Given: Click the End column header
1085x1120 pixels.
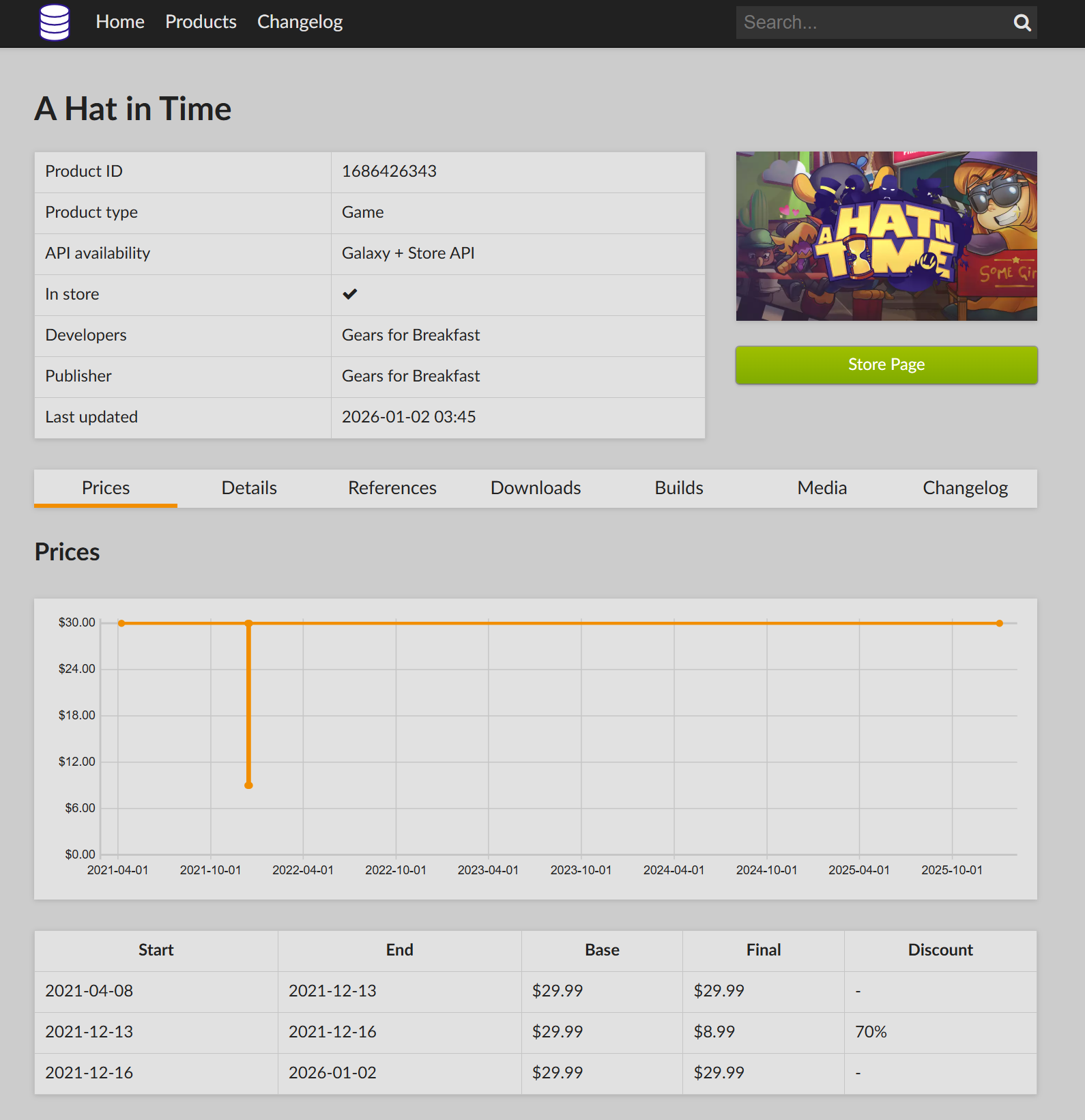Looking at the screenshot, I should (x=400, y=950).
